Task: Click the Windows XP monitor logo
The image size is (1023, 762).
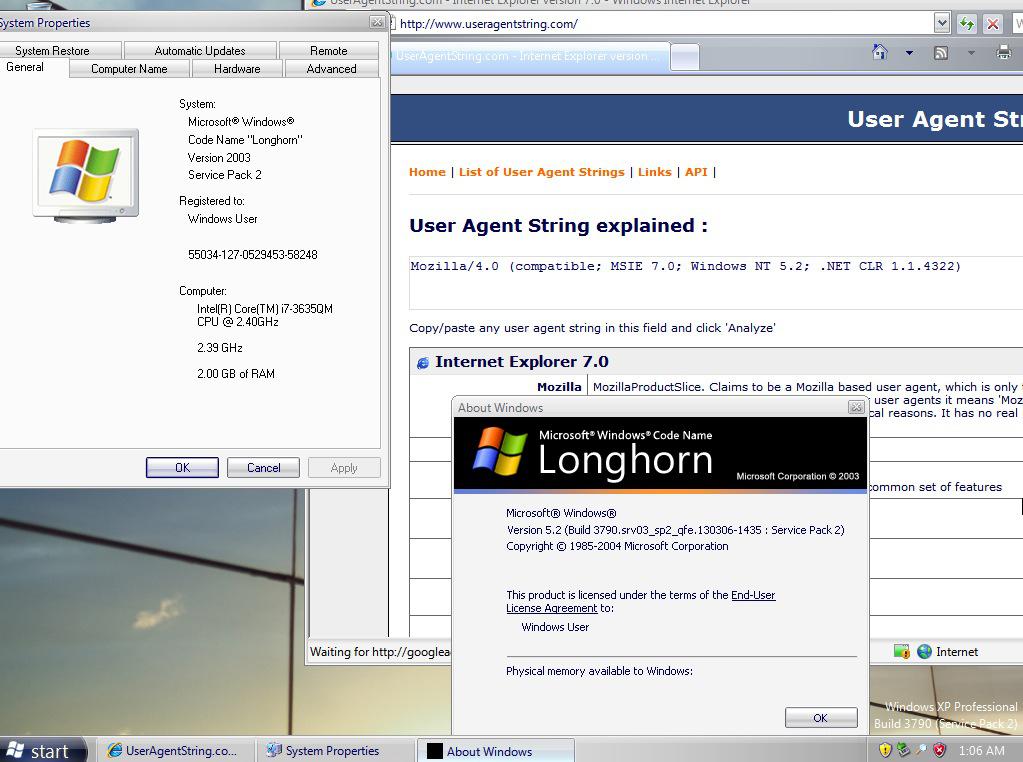Action: (x=85, y=176)
